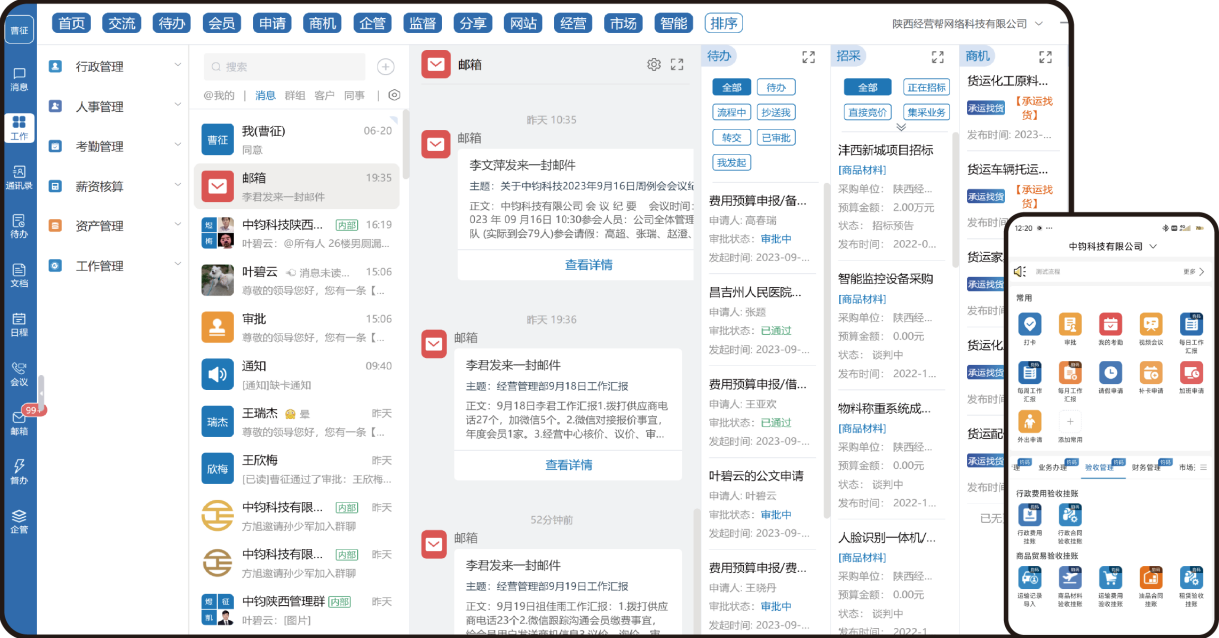Open the 邮箱 panel settings gear
This screenshot has width=1219, height=638.
653,63
